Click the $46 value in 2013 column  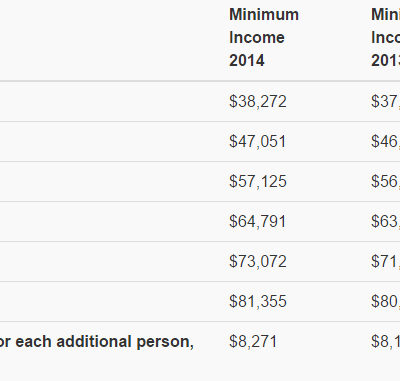[x=386, y=141]
